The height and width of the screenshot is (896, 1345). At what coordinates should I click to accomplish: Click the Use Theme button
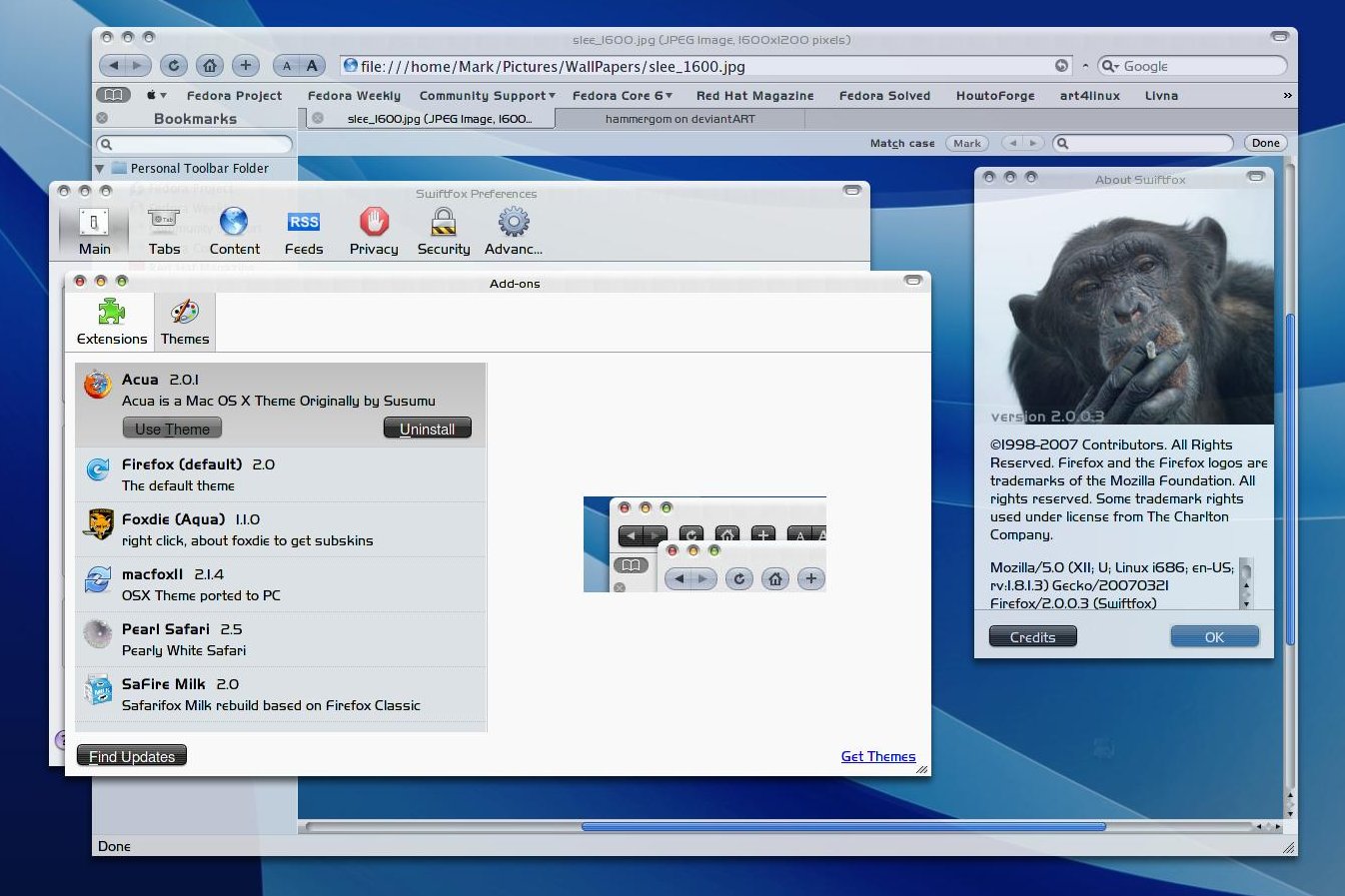point(172,429)
